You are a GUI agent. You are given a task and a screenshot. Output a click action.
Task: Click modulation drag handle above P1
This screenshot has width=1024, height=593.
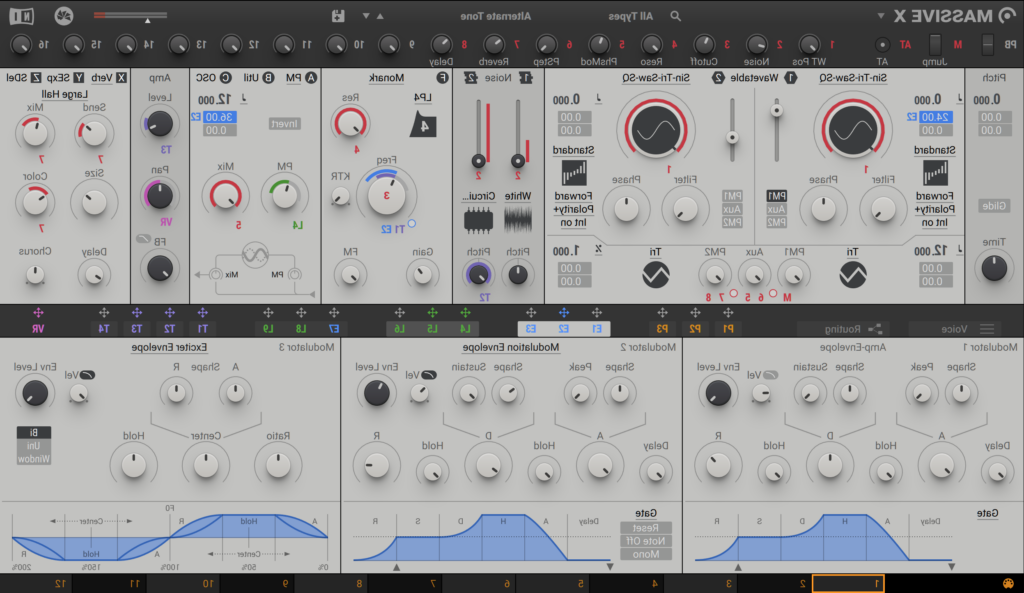click(728, 313)
